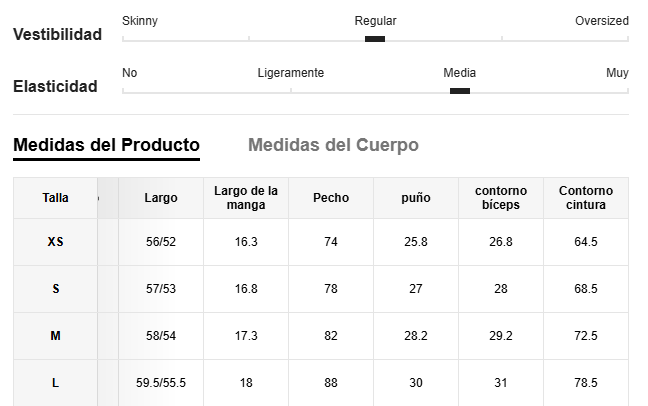This screenshot has height=406, width=648.
Task: Select the L size row label
Action: 55,383
